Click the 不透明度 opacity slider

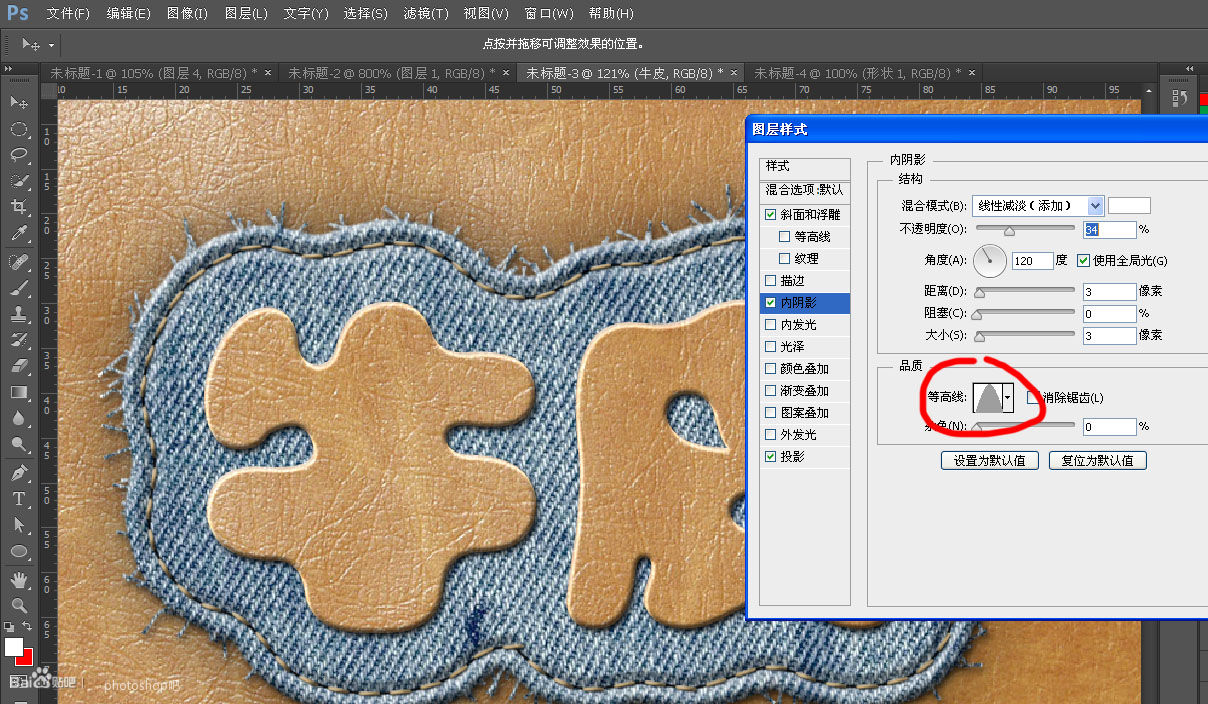point(1025,230)
